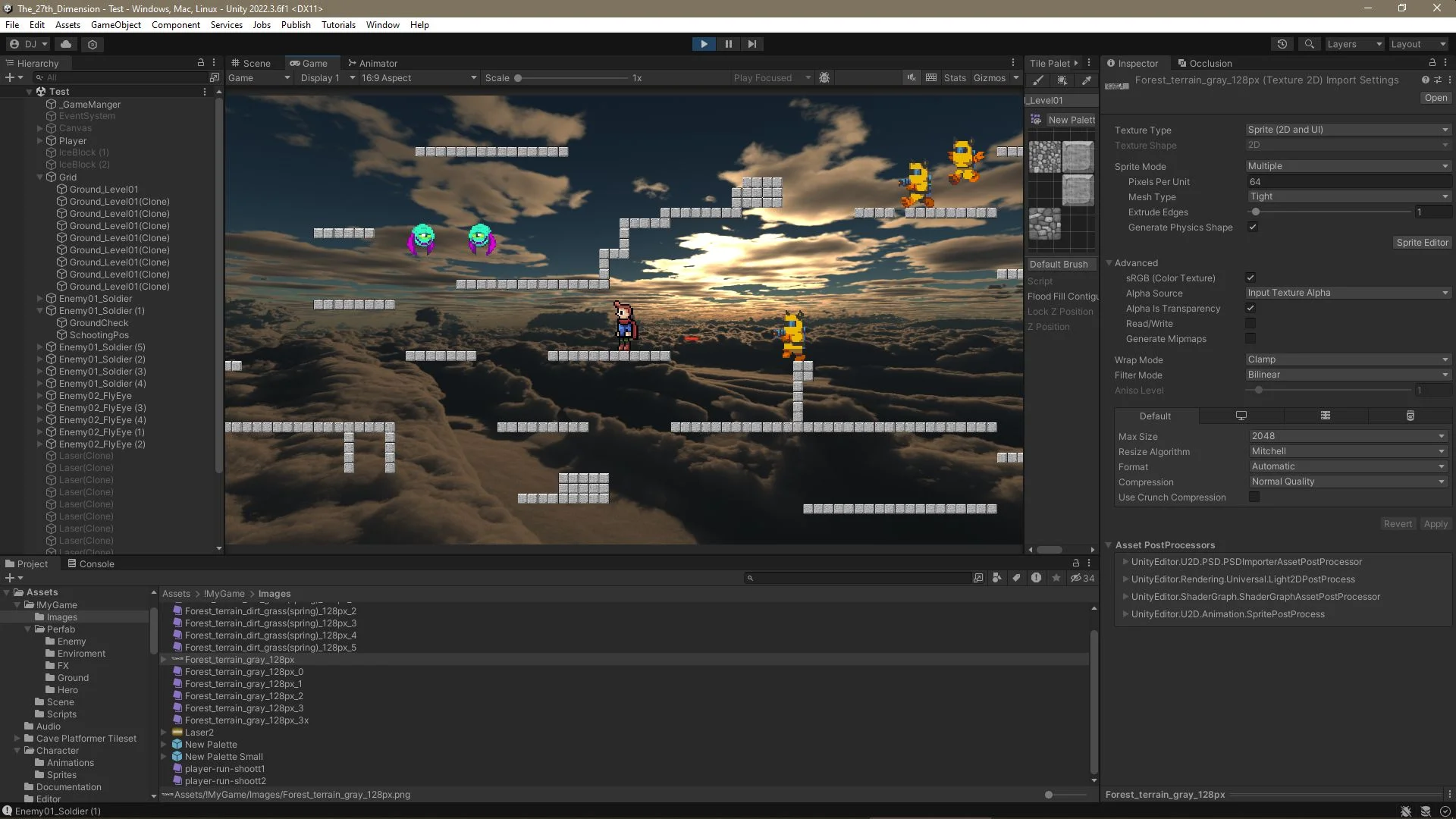This screenshot has width=1456, height=819.
Task: Open the GameObject menu
Action: point(116,24)
